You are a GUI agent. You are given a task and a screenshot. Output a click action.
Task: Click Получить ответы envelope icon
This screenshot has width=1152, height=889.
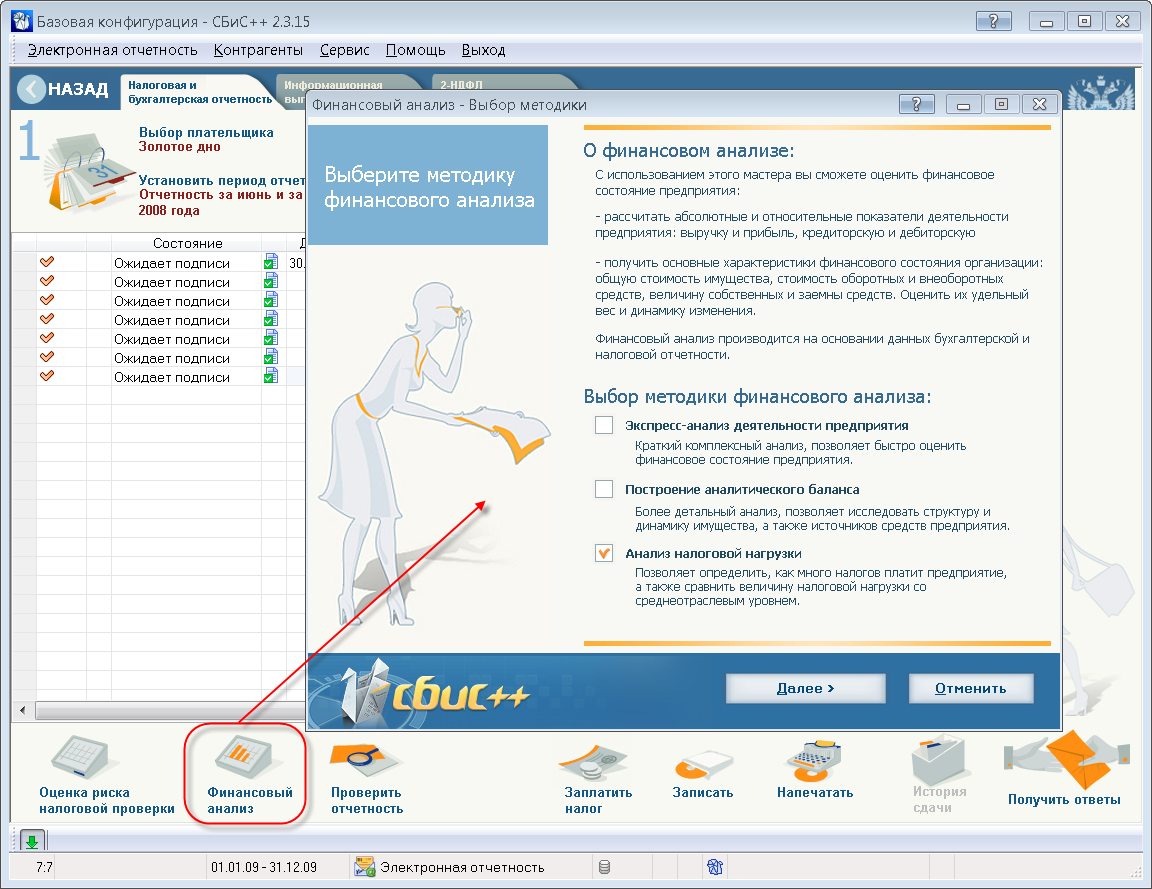1065,760
